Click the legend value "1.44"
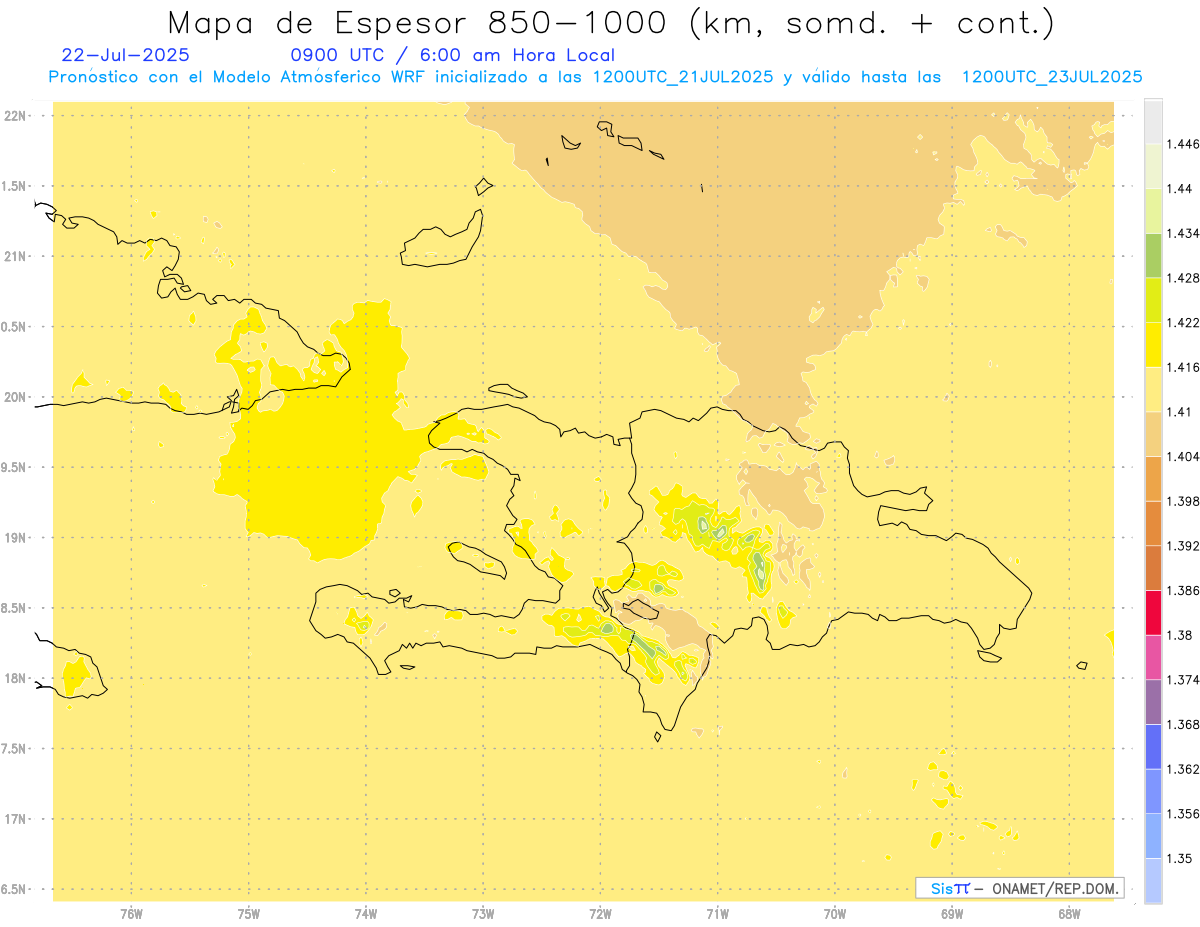1200x927 pixels. point(1179,189)
